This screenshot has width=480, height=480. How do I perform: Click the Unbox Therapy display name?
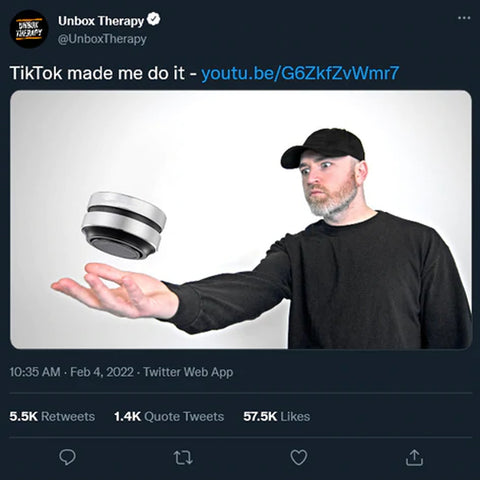click(101, 21)
